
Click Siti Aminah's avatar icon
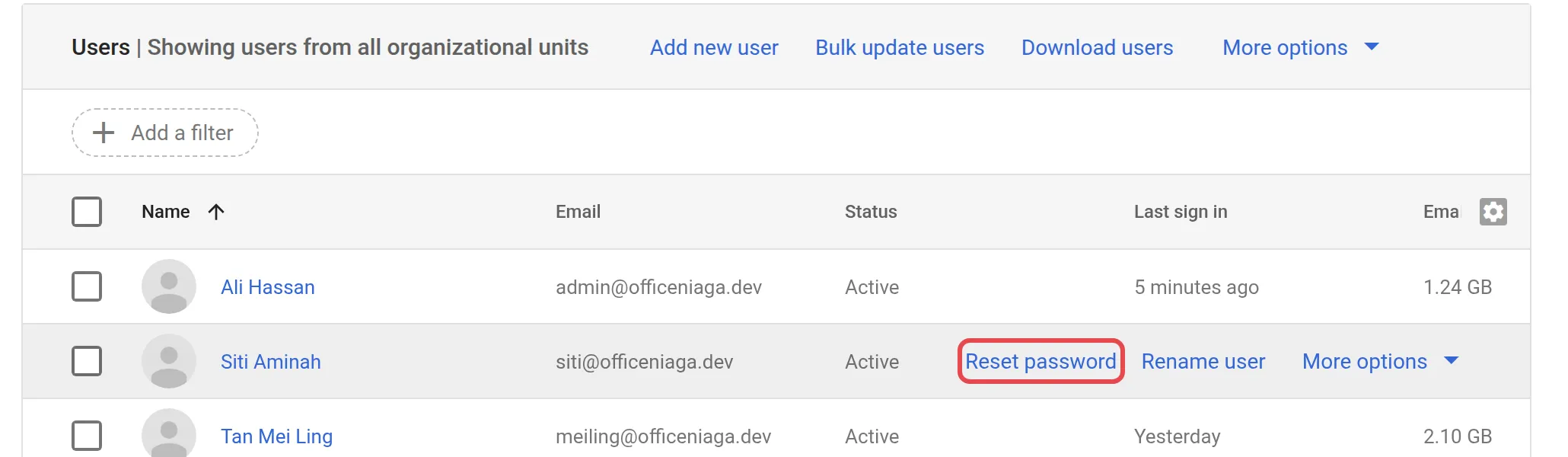(x=169, y=361)
